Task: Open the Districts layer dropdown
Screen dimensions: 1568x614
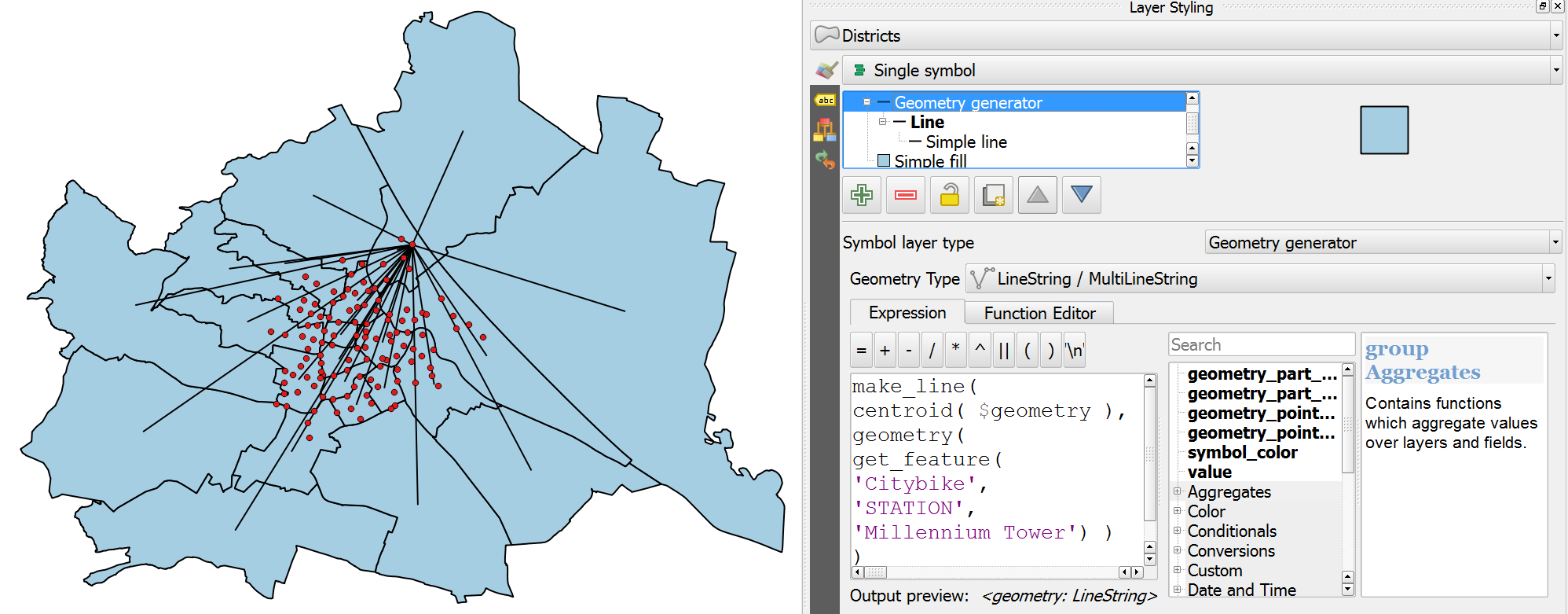Action: (1185, 35)
